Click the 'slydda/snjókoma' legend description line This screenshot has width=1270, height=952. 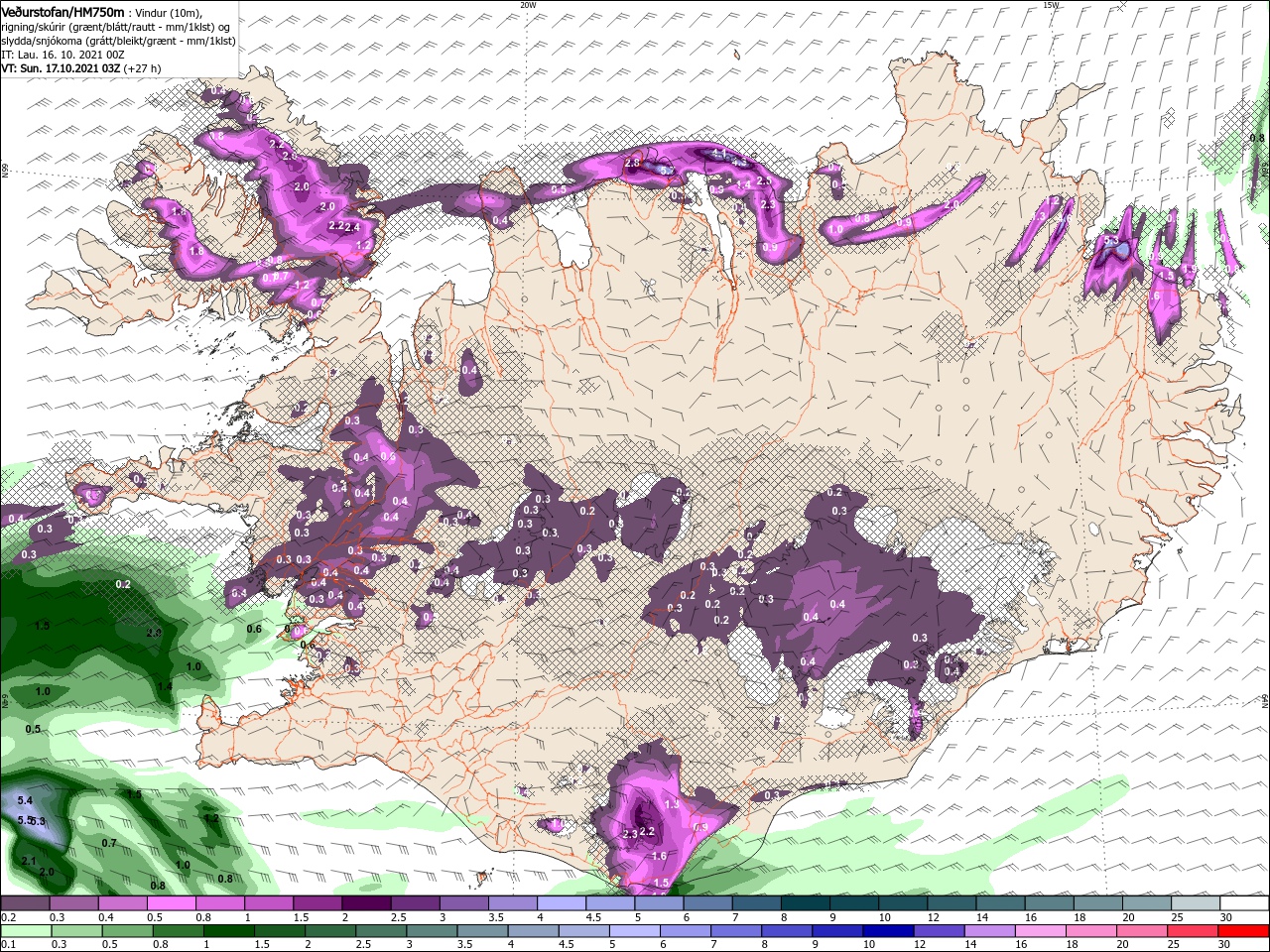pyautogui.click(x=118, y=41)
